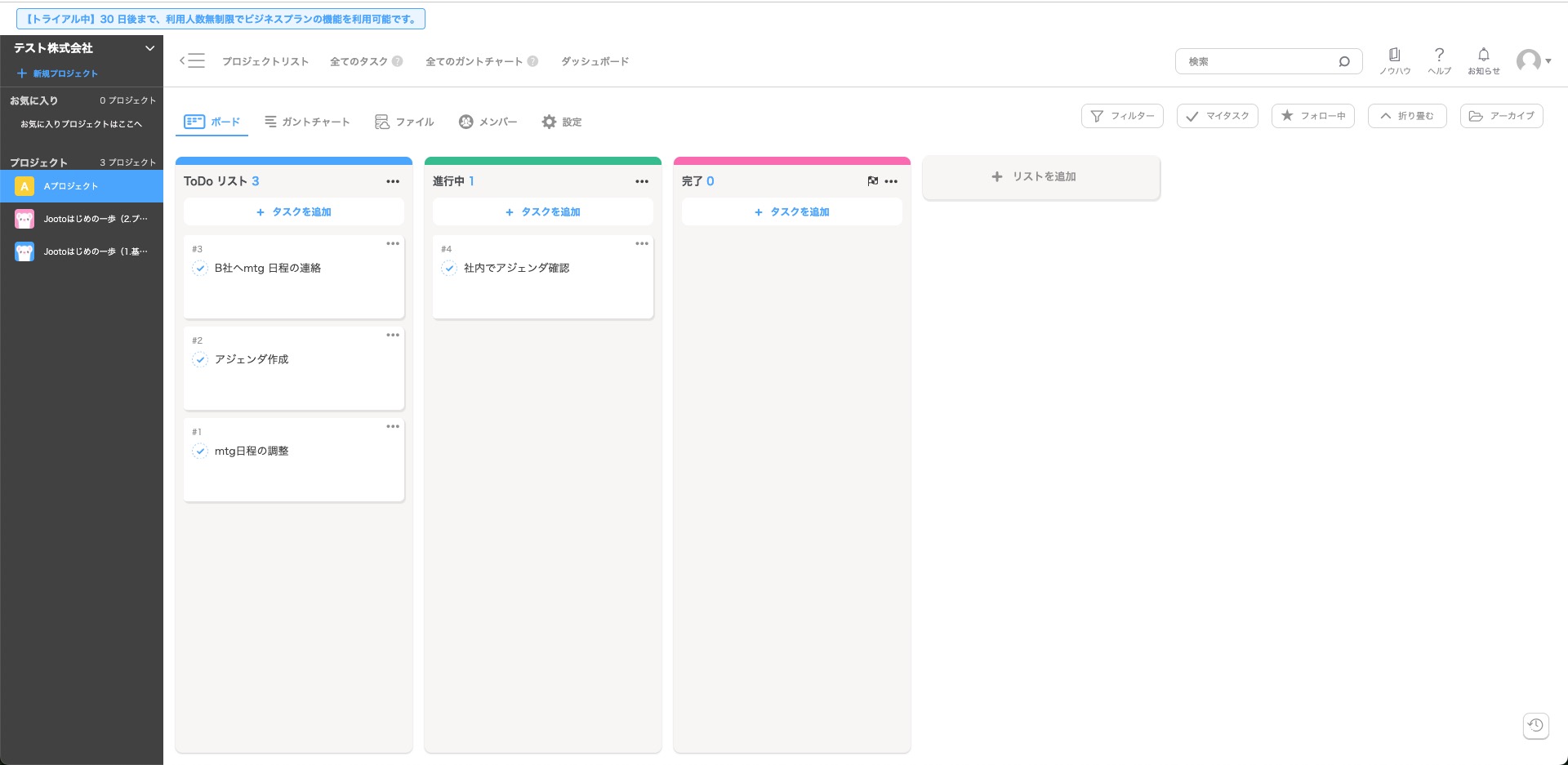This screenshot has height=765, width=1568.
Task: Check off the アジェンダ作成 task
Action: click(x=200, y=359)
